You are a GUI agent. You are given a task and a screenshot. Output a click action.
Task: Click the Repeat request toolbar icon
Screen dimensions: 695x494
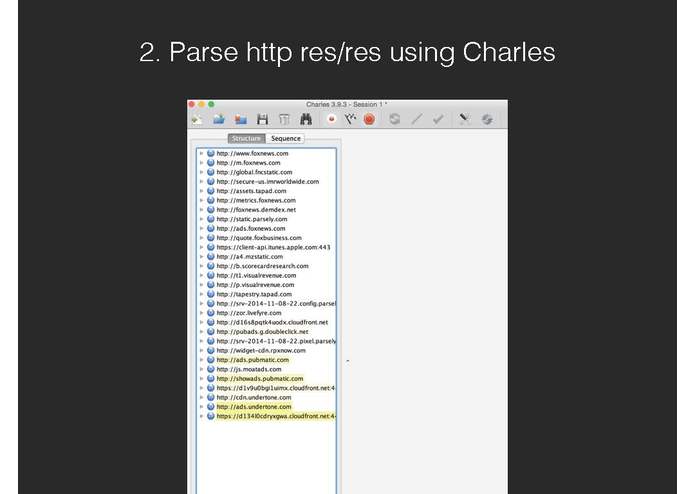[394, 119]
